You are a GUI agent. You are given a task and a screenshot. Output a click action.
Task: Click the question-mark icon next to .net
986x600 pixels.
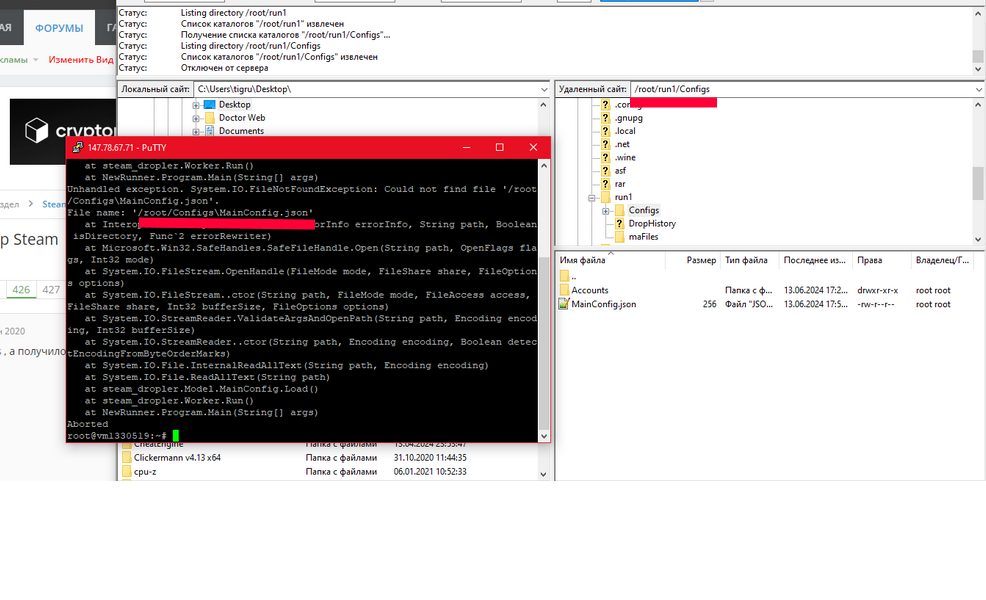pyautogui.click(x=605, y=144)
